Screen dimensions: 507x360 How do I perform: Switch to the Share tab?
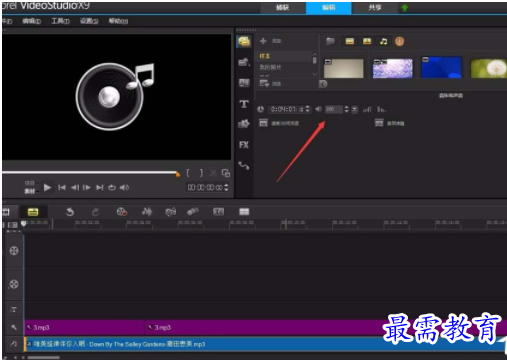[375, 7]
